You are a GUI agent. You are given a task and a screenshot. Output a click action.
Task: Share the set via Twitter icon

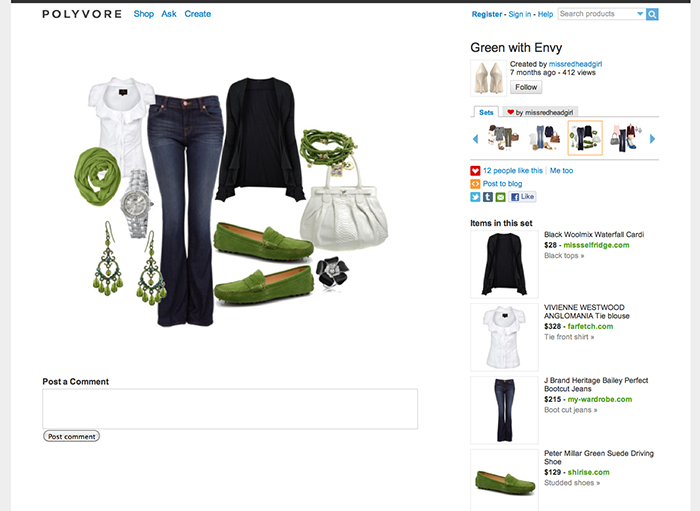point(475,197)
